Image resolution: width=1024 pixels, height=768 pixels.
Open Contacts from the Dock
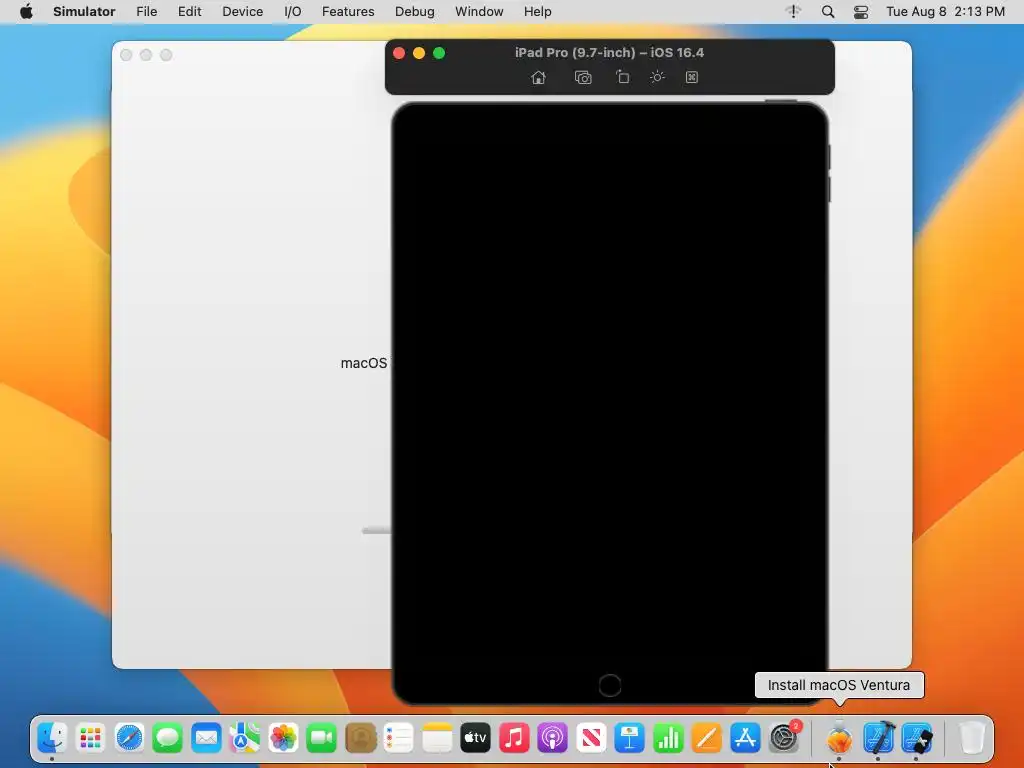pos(360,738)
